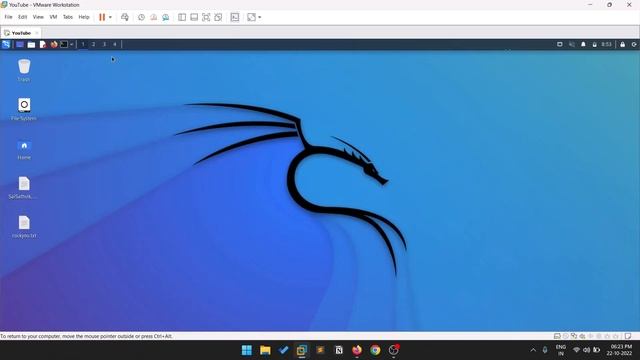
Task: Click the display icon in Kali panel tray
Action: (x=560, y=44)
